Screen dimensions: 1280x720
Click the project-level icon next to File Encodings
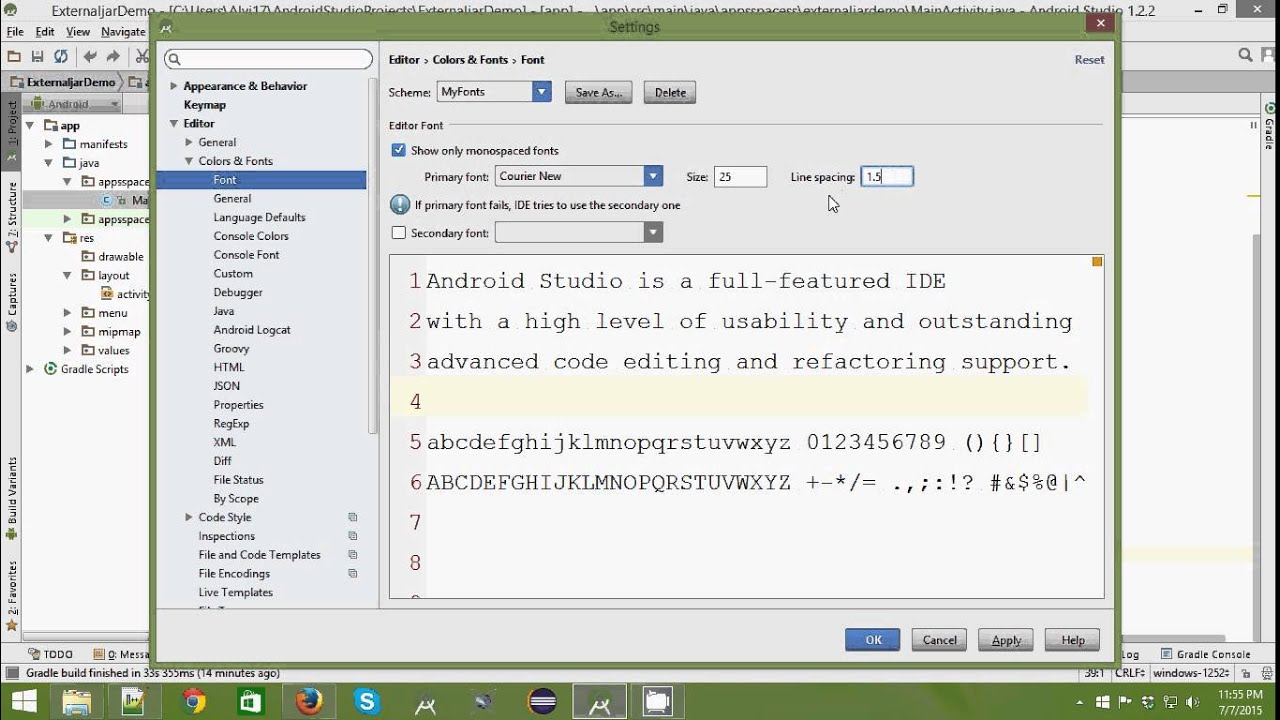coord(353,574)
